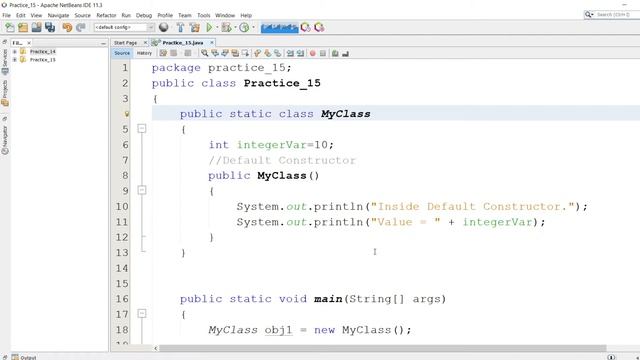Toggle Highlight Search in editor toolbar
This screenshot has width=640, height=360.
tap(235, 53)
